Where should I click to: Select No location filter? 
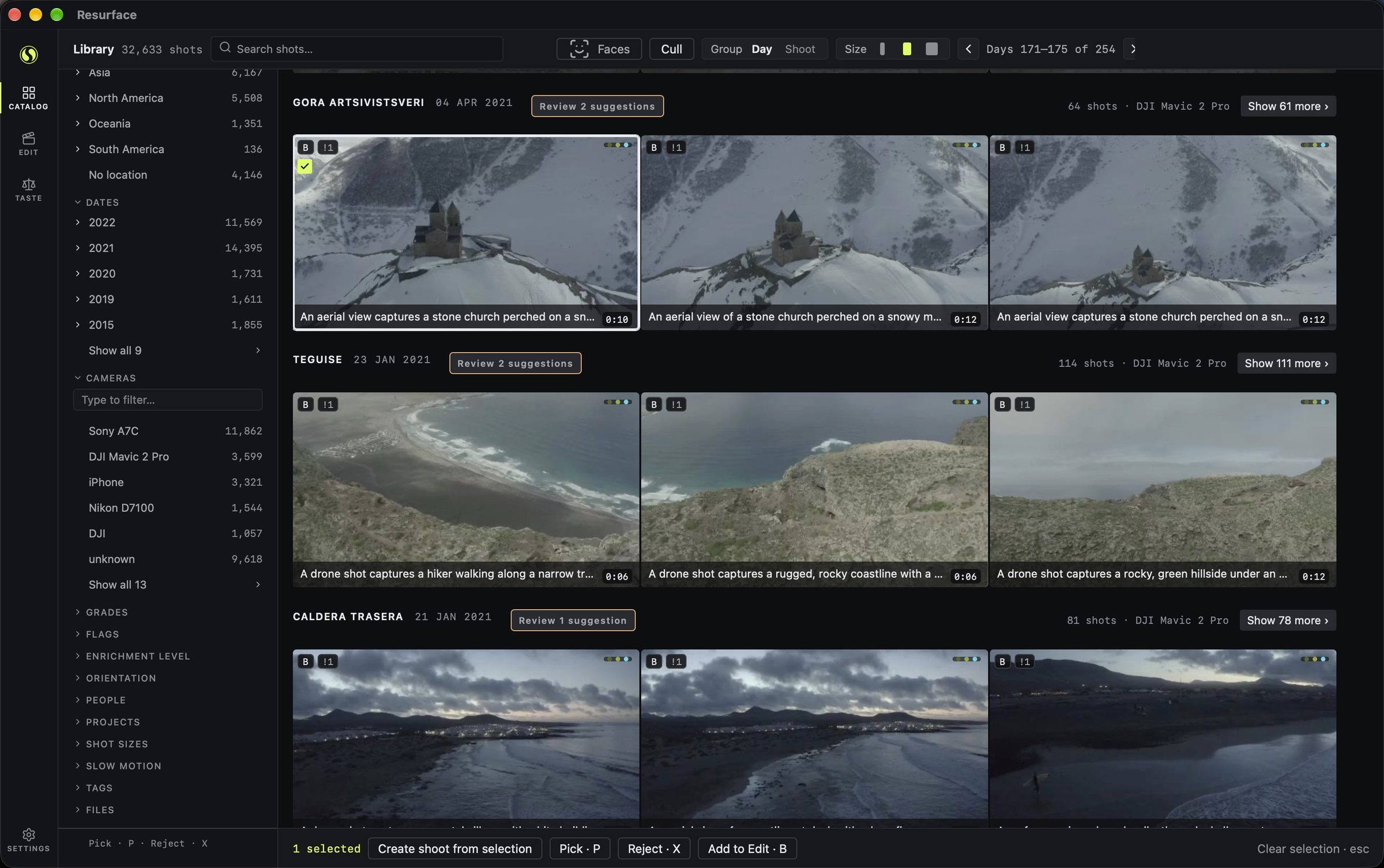[168, 175]
